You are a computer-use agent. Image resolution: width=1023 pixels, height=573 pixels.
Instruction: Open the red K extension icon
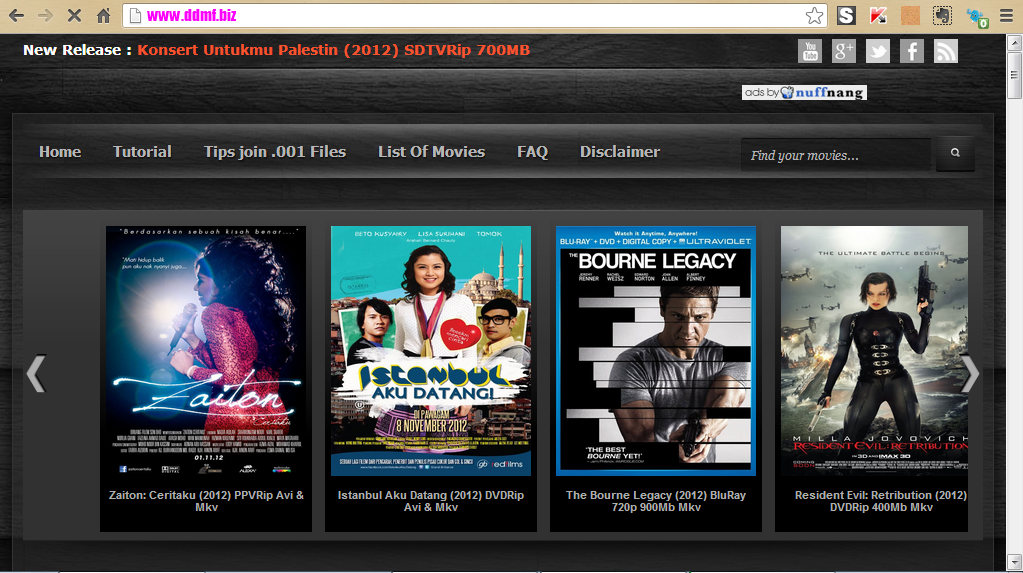pos(878,15)
